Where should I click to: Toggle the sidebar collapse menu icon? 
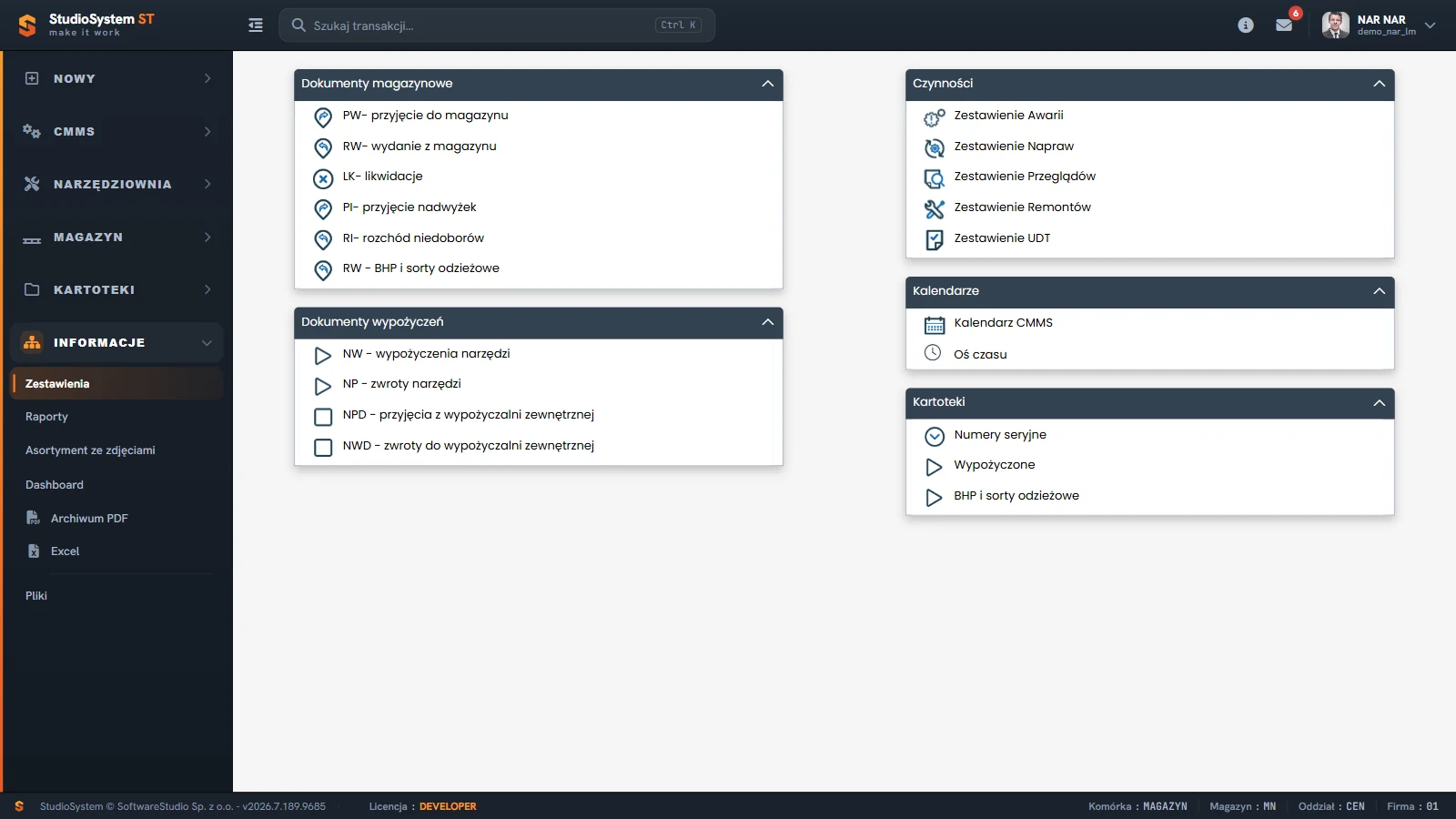click(x=256, y=25)
